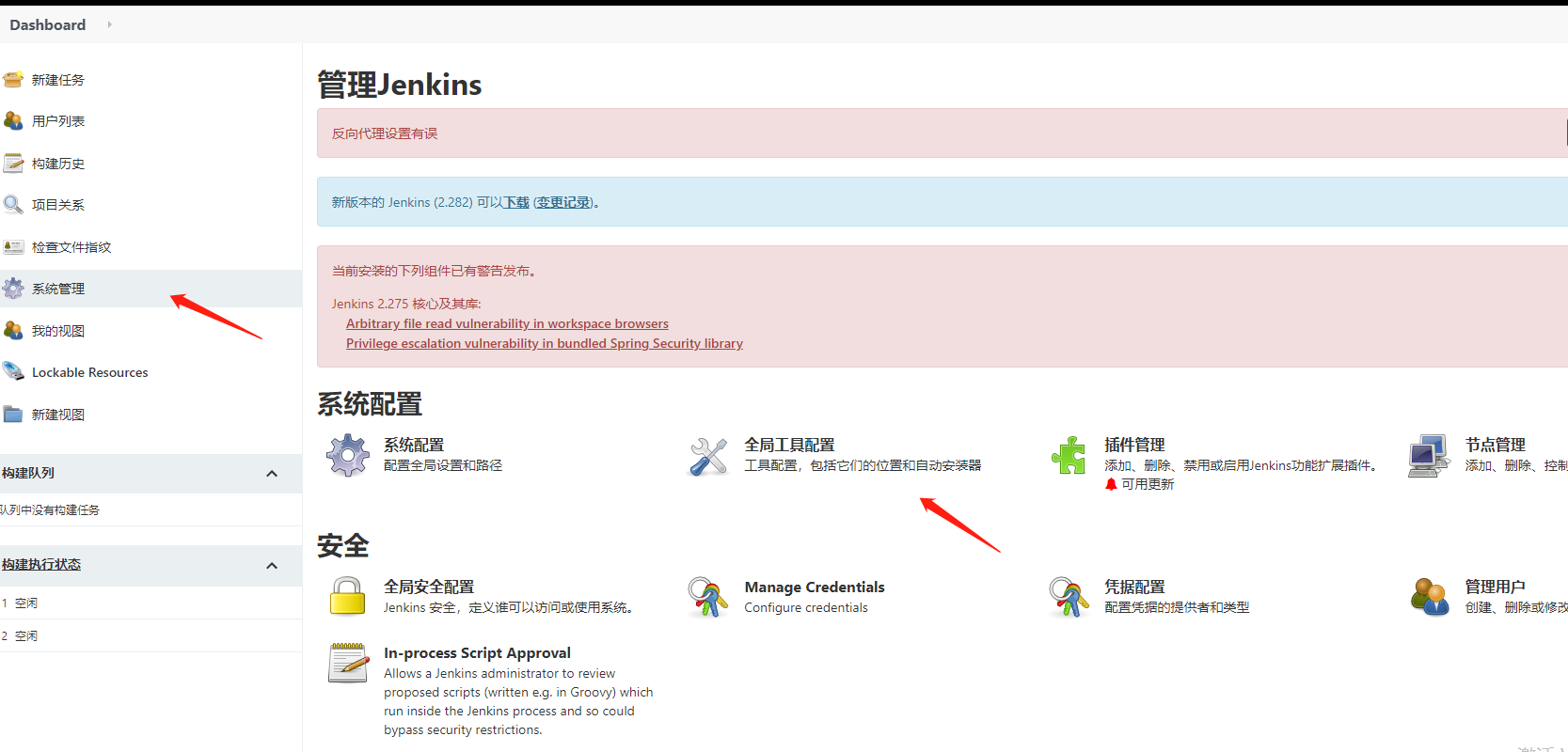The image size is (1568, 752).
Task: Click the 下载 new version link
Action: point(516,202)
